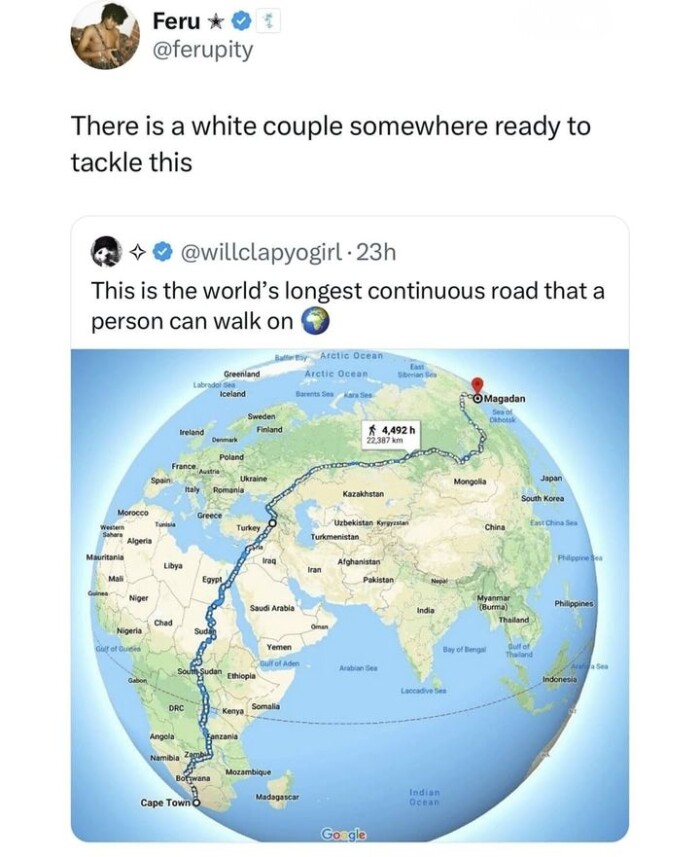
Task: Click the affiliate badge next to Feru's checkmark
Action: coord(269,22)
